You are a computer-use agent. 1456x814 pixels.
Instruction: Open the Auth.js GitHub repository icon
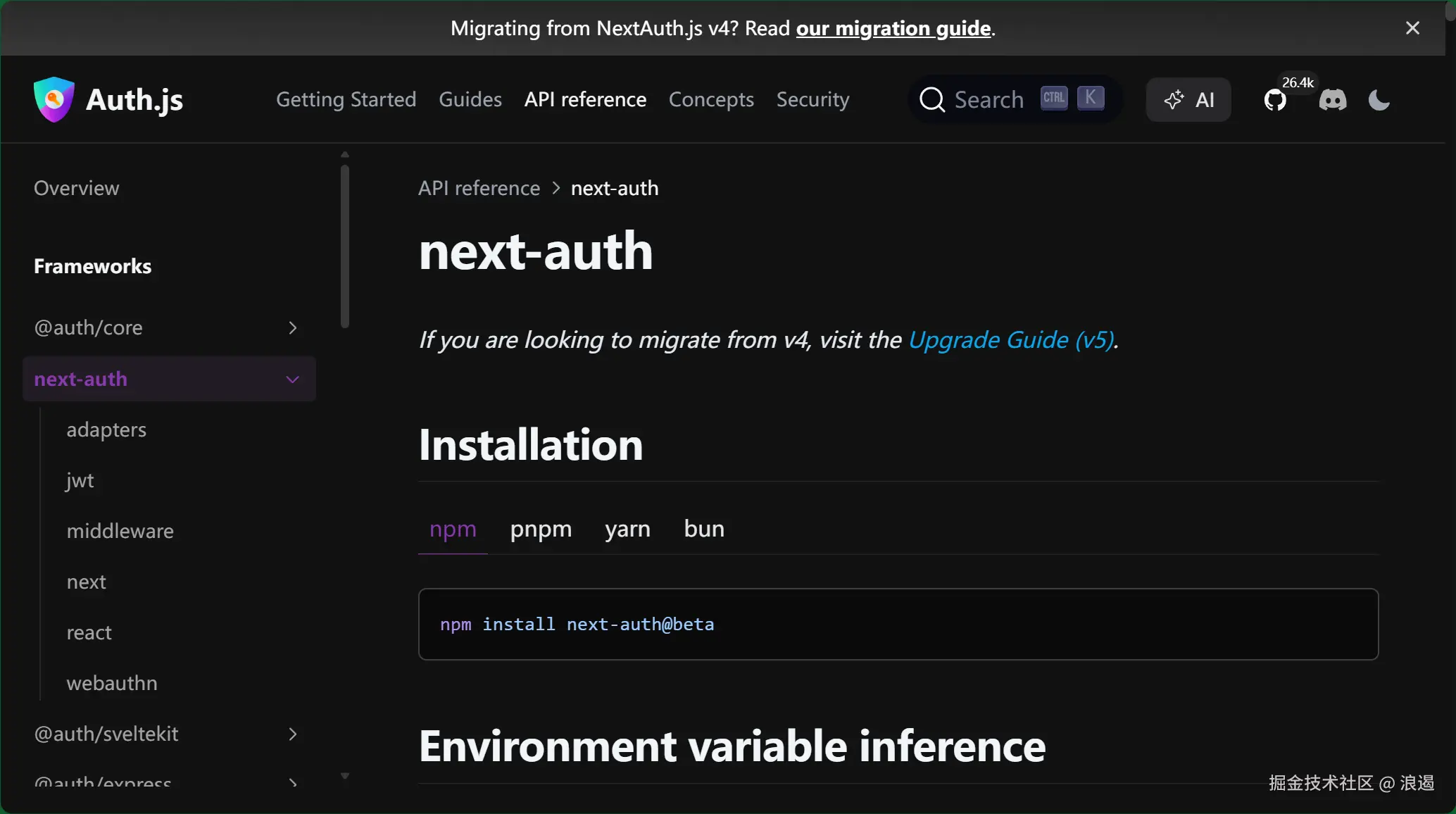pos(1274,101)
